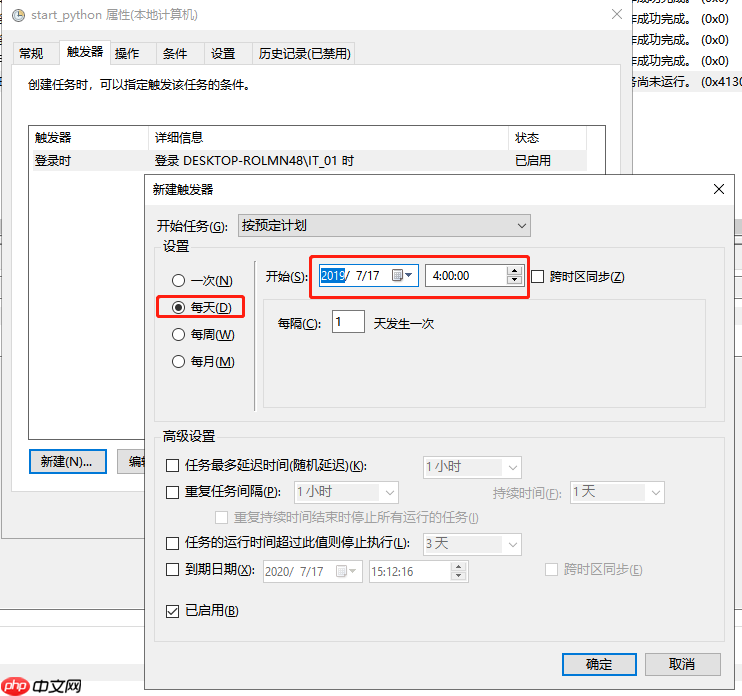Enable 任务的运行时间超过此值则停止执行 checkbox
Viewport: 742px width, 696px height.
pyautogui.click(x=172, y=543)
